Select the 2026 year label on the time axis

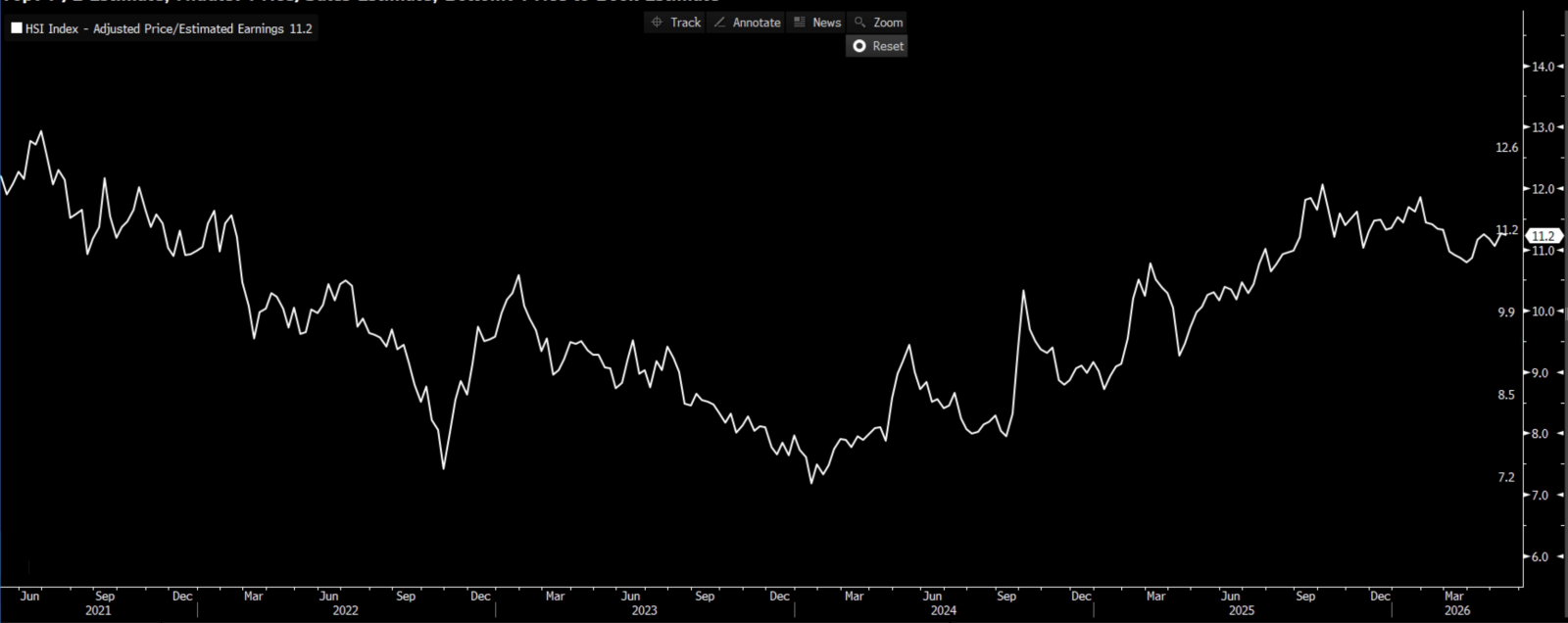(1457, 610)
